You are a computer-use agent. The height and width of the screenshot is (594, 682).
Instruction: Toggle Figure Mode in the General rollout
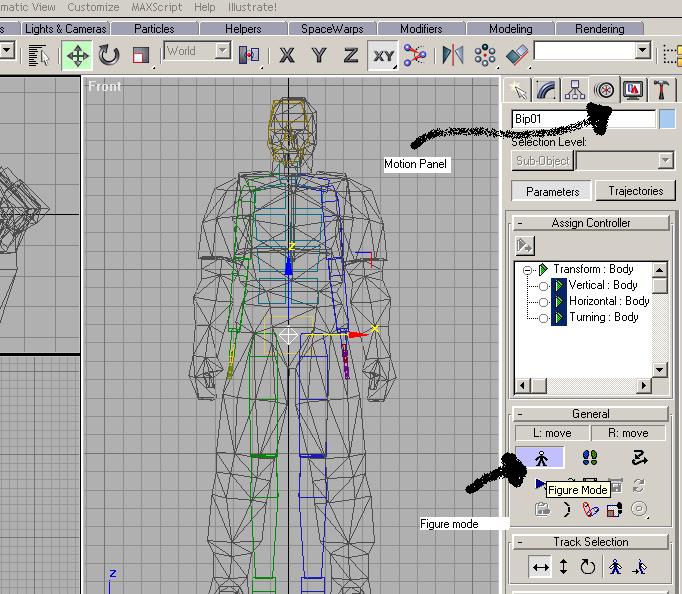click(540, 458)
